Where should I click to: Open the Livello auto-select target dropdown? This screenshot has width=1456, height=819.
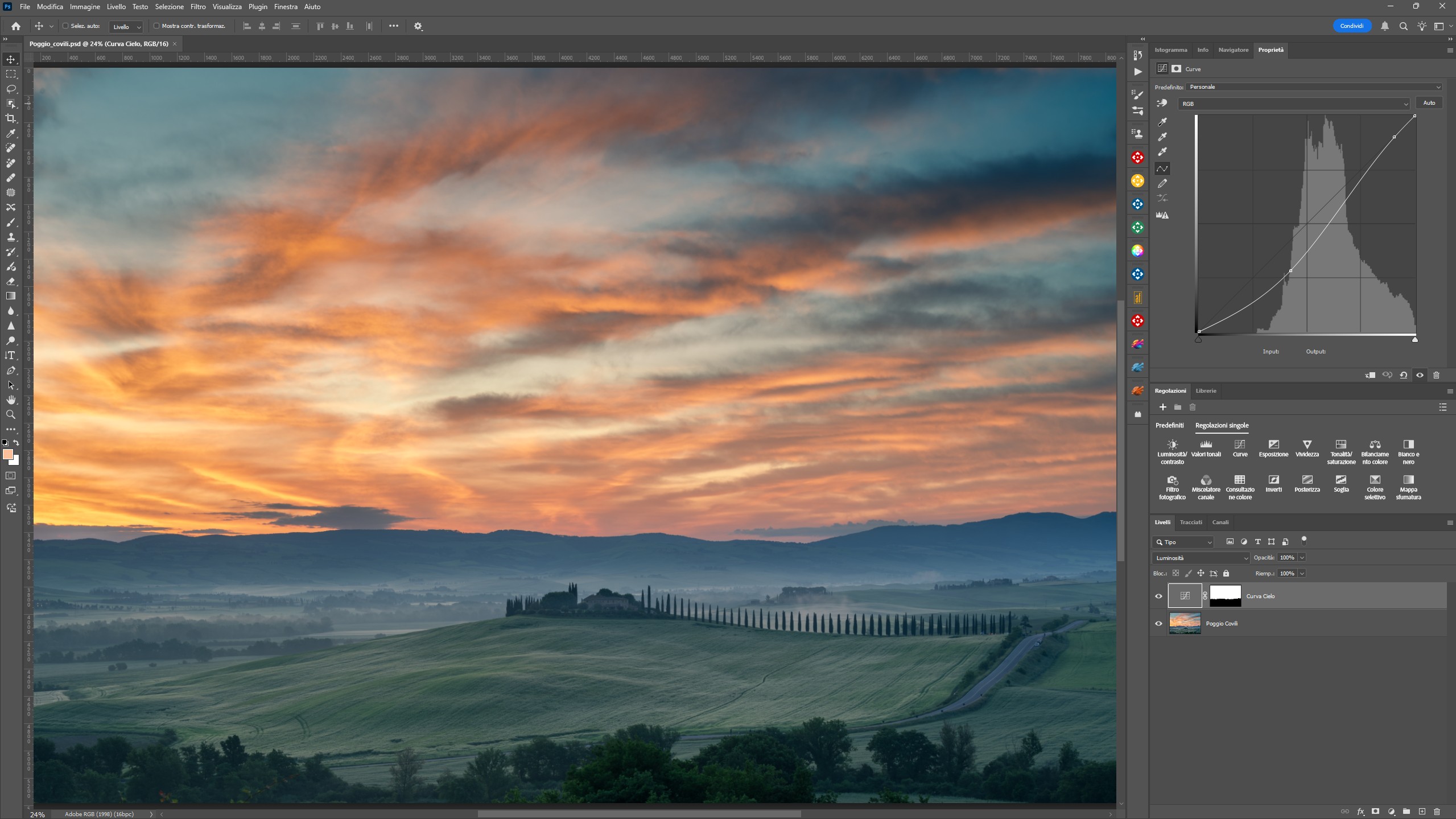click(x=126, y=27)
